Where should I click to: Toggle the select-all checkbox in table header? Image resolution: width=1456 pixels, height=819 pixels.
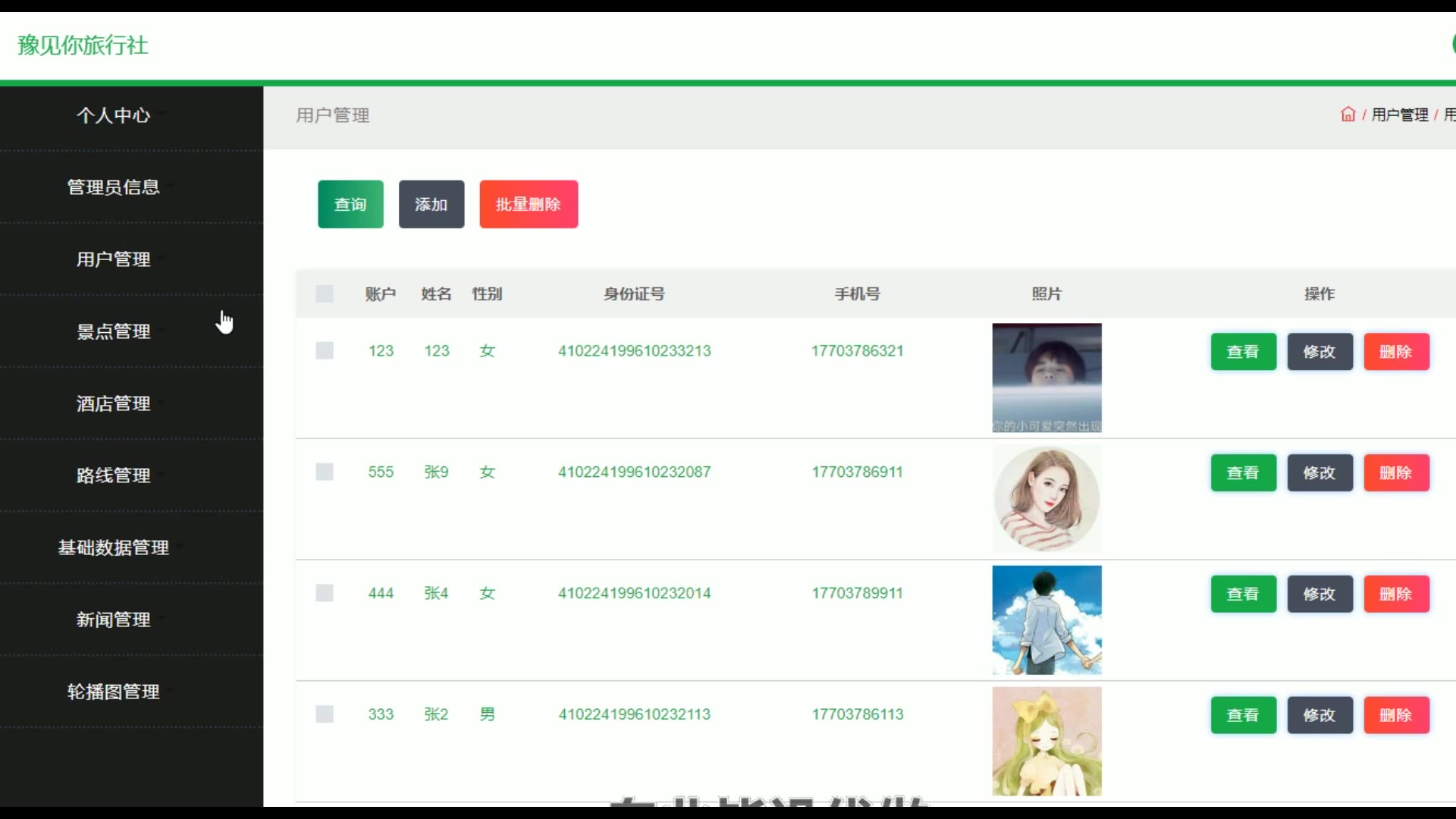coord(325,293)
